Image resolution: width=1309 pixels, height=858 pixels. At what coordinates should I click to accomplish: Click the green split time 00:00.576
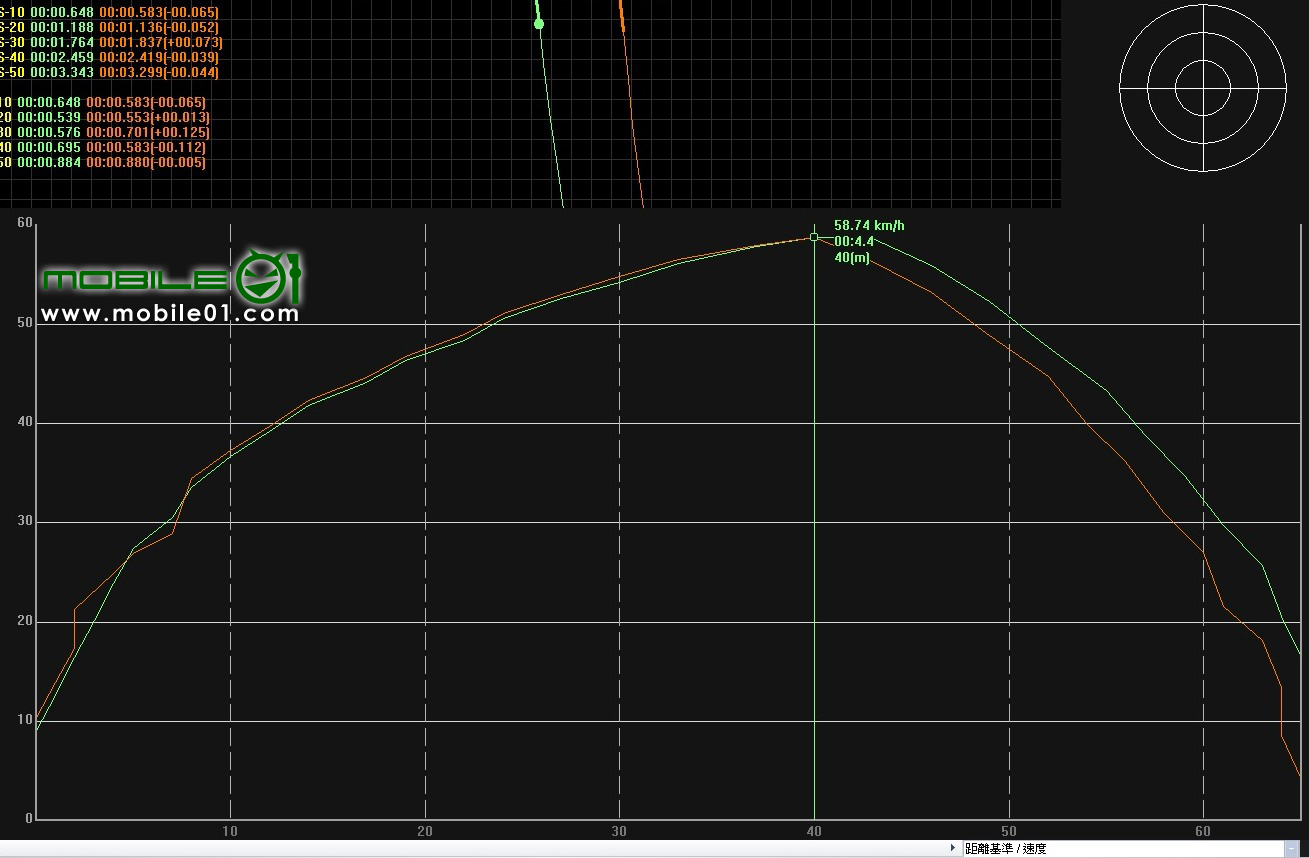[50, 132]
